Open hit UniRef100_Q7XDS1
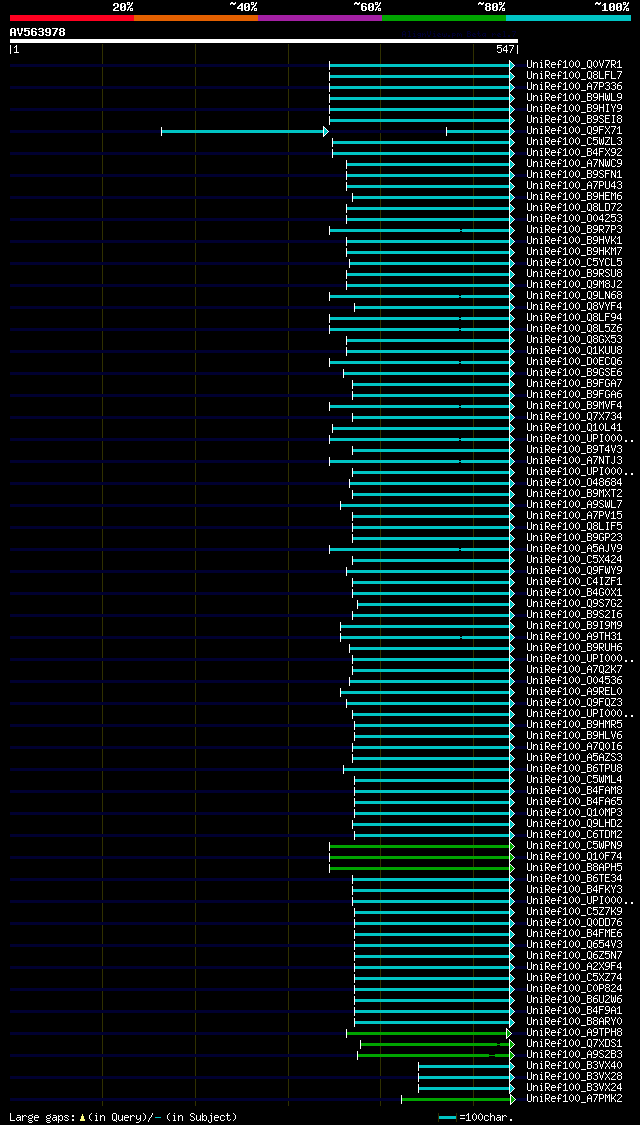The width and height of the screenshot is (640, 1125). click(x=574, y=1043)
